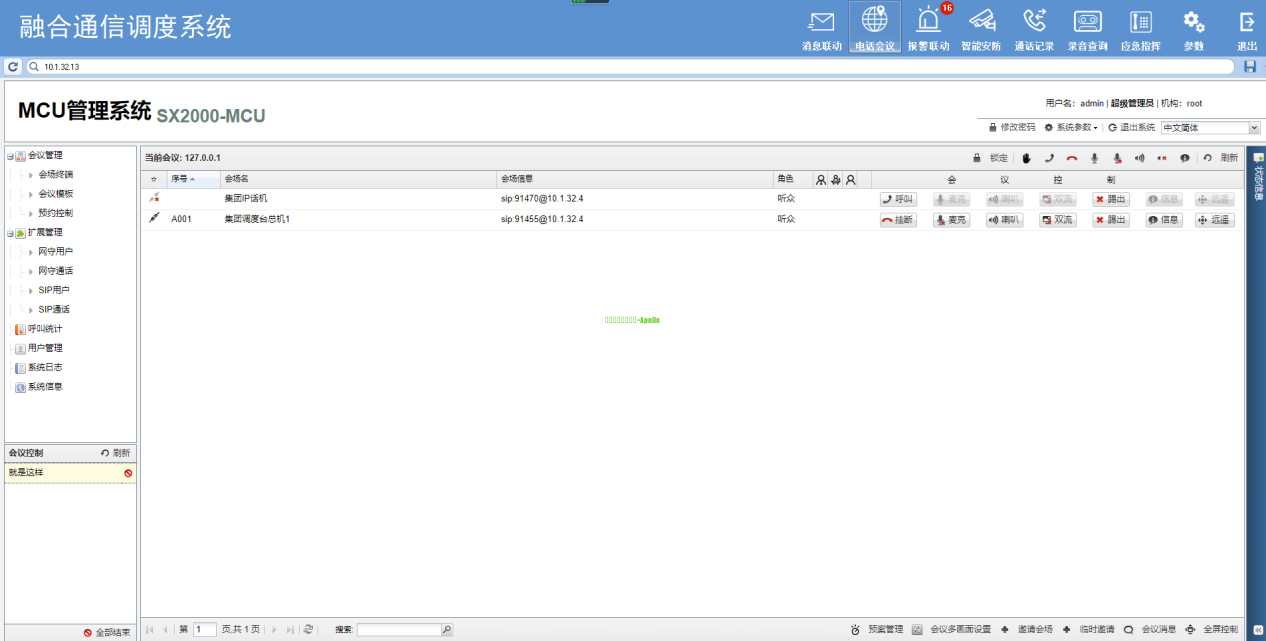This screenshot has width=1266, height=641.
Task: Toggle 喇叭 speaker for 集团调度台总机1
Action: 1004,220
